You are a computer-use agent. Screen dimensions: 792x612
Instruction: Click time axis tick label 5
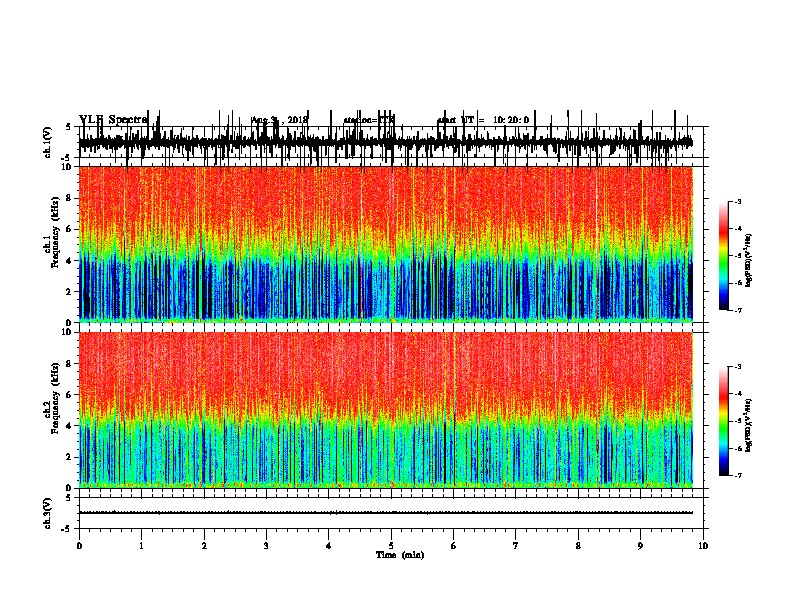point(391,546)
